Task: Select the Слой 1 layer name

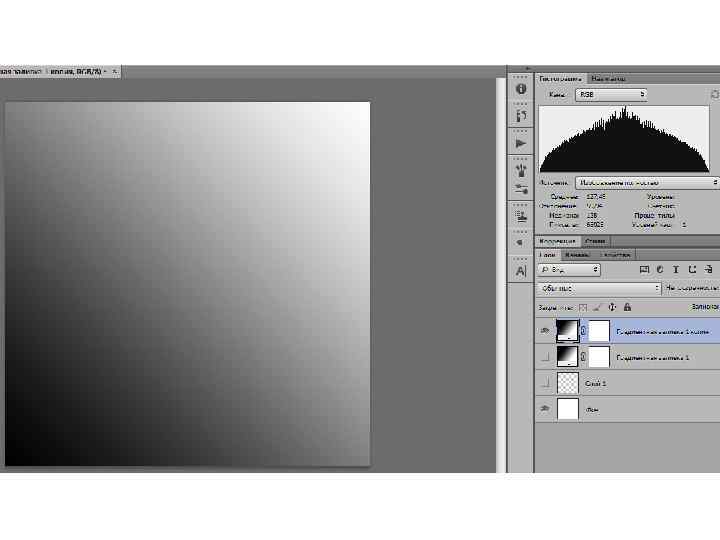Action: [x=596, y=383]
